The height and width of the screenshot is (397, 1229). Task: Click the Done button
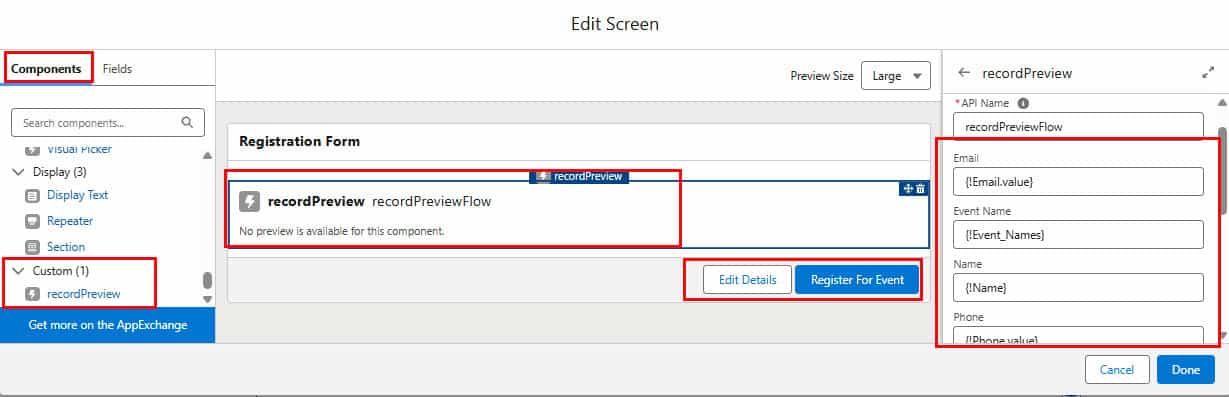click(x=1186, y=370)
